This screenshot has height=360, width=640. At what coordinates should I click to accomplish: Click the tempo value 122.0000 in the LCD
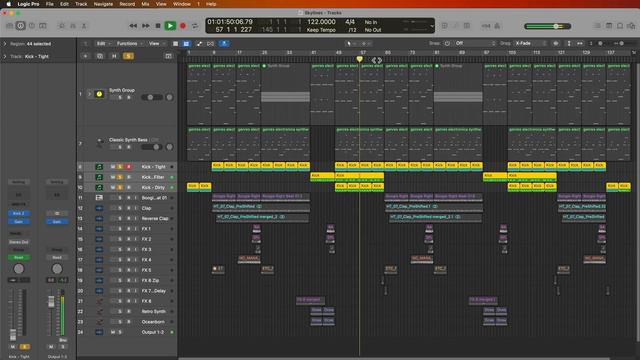(321, 22)
